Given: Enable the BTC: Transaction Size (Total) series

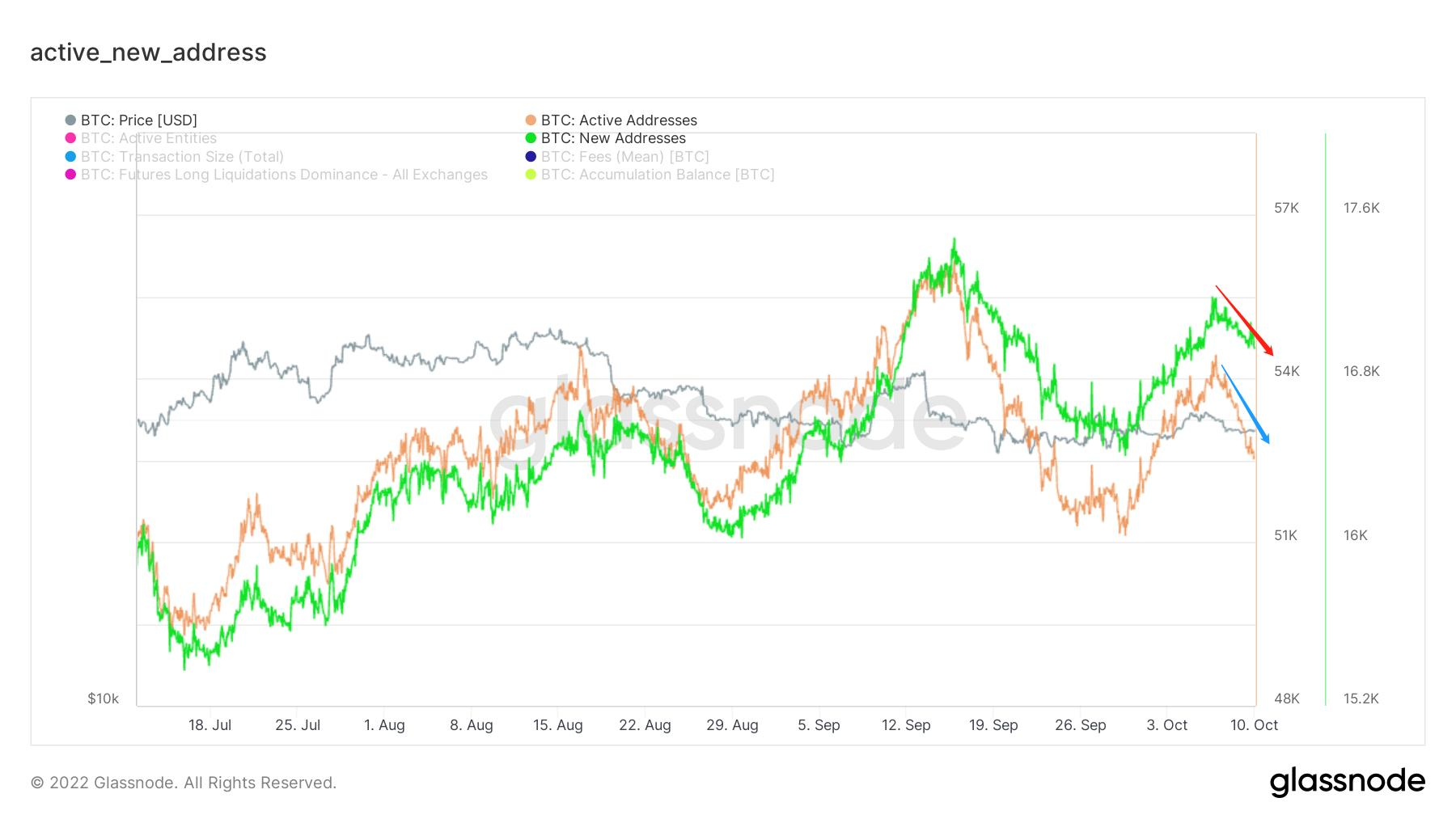Looking at the screenshot, I should point(182,157).
